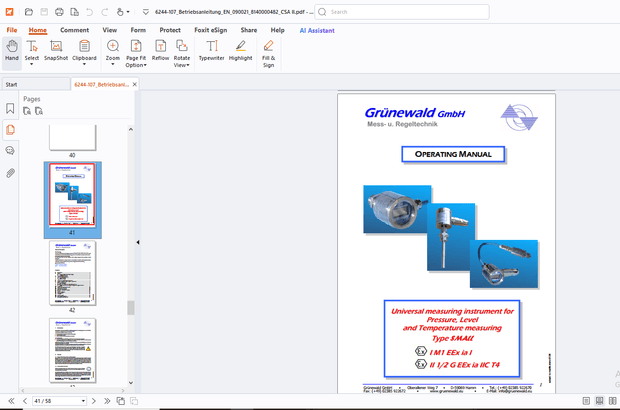Click the enlarge thumbnails icon in Pages panel
The height and width of the screenshot is (410, 620).
27,111
